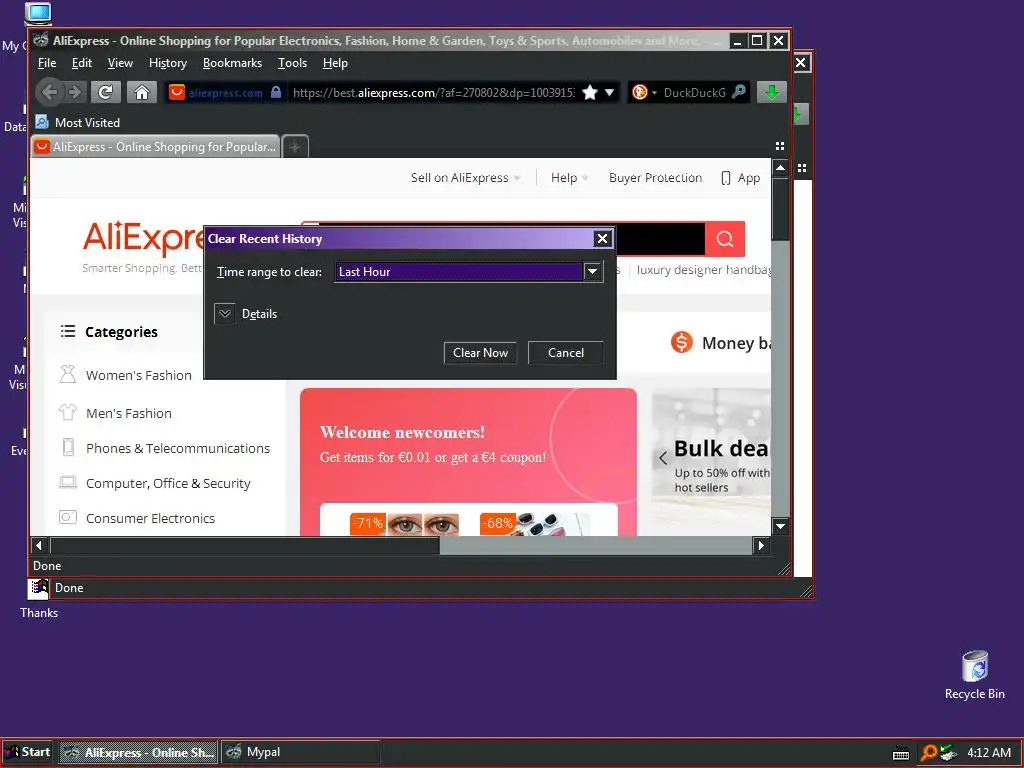The width and height of the screenshot is (1024, 768).
Task: Click the list all tabs grid icon
Action: pos(780,146)
